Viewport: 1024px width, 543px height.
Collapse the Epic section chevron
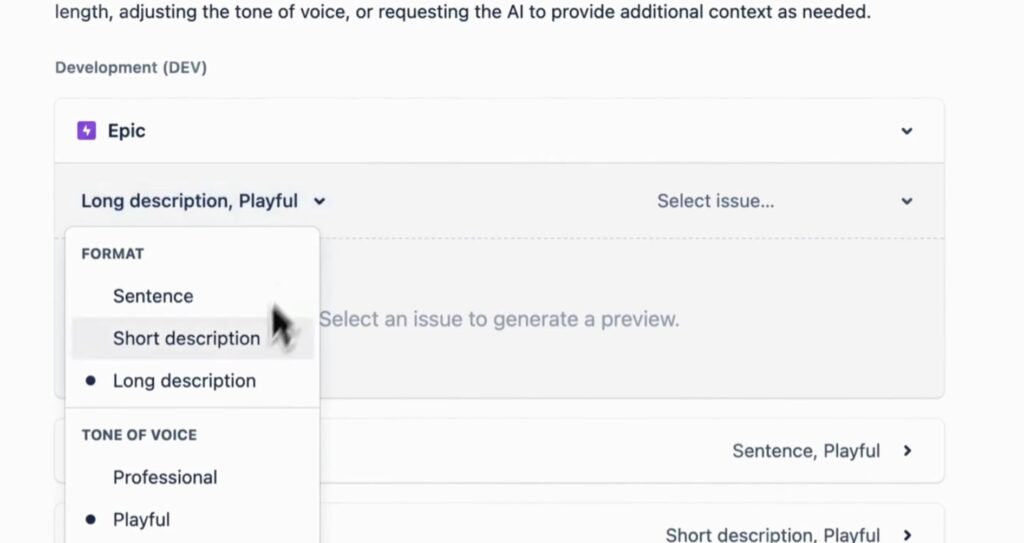point(906,131)
